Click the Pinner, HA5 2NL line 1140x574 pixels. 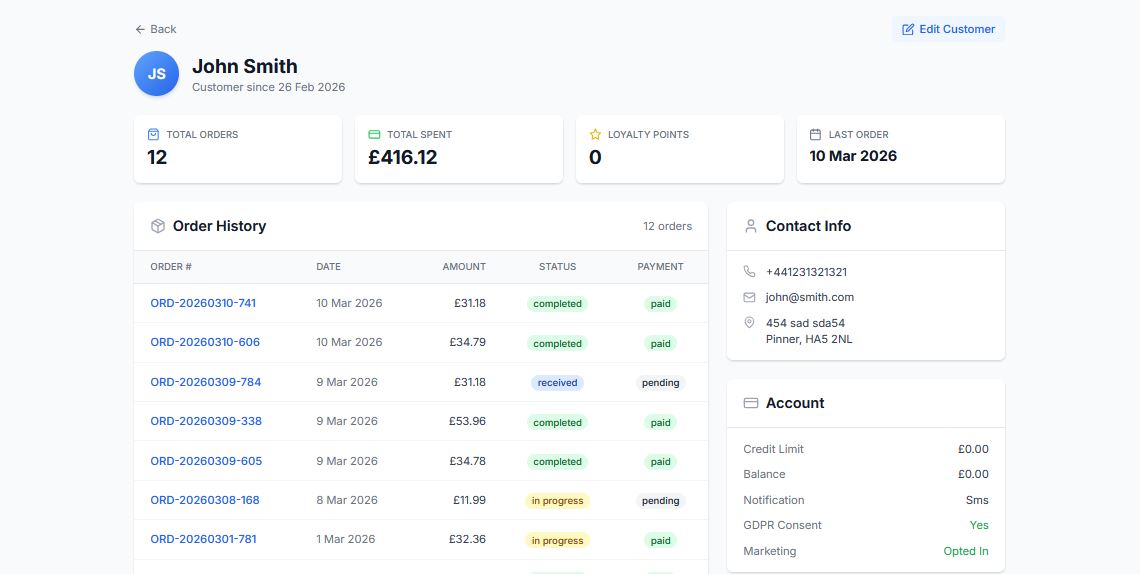pos(809,339)
